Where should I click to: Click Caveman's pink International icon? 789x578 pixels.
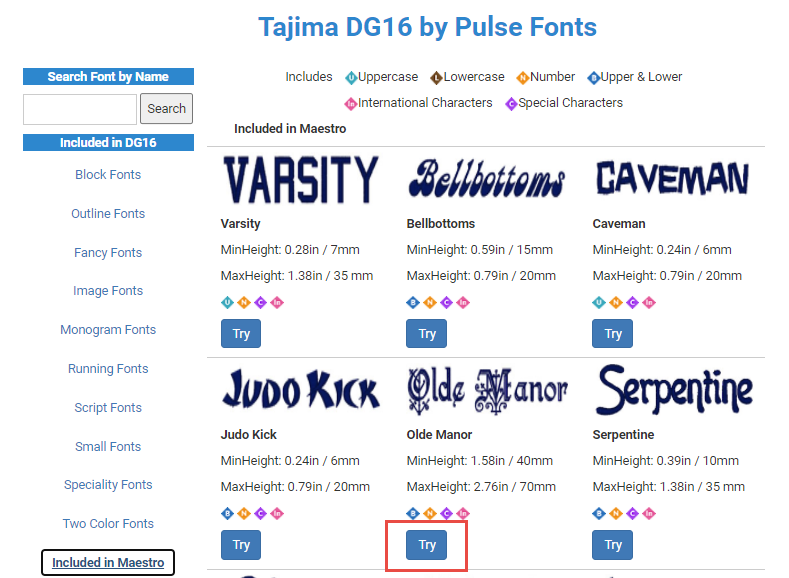click(x=649, y=302)
